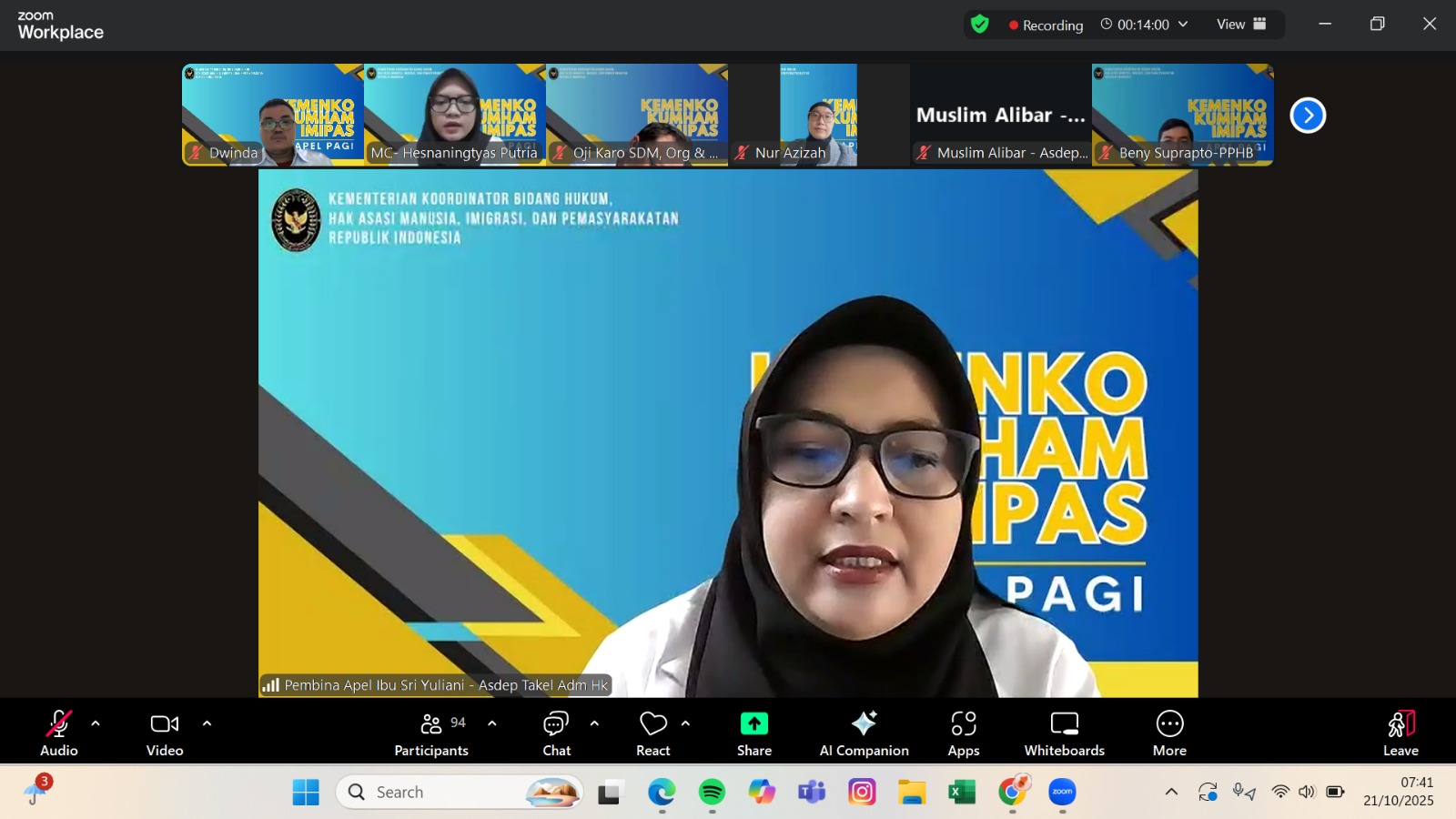Leave the meeting
Image resolution: width=1456 pixels, height=819 pixels.
pyautogui.click(x=1400, y=733)
